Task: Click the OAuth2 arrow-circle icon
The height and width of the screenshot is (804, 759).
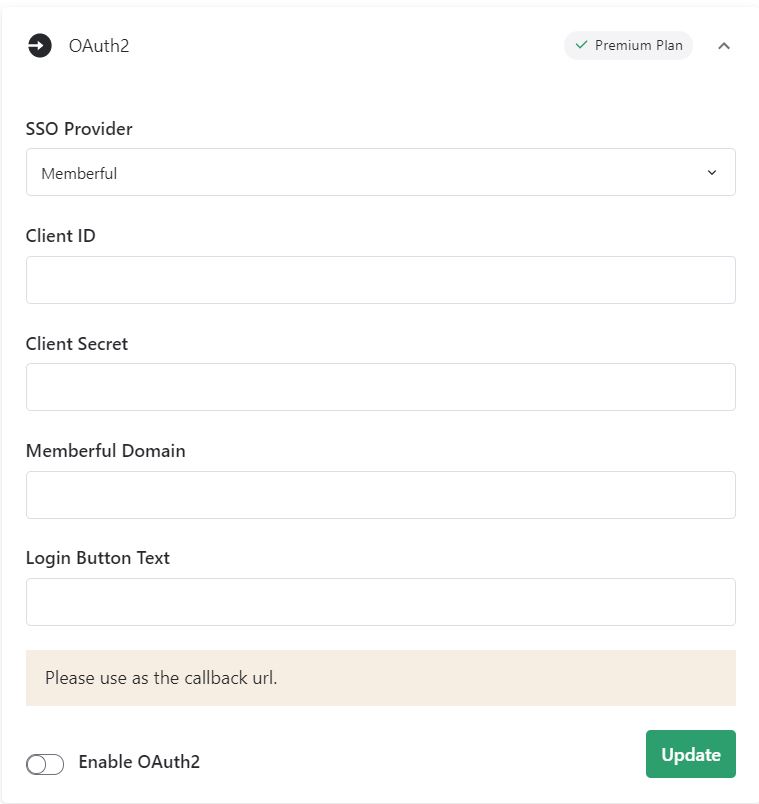Action: coord(39,46)
